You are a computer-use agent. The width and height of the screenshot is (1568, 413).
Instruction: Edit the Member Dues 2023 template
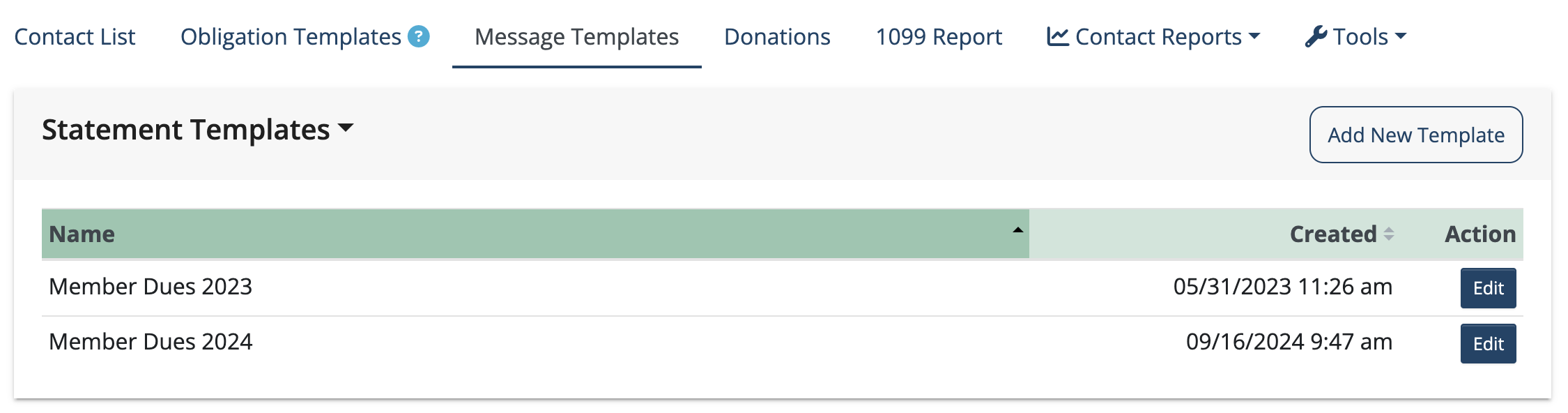click(x=1488, y=288)
